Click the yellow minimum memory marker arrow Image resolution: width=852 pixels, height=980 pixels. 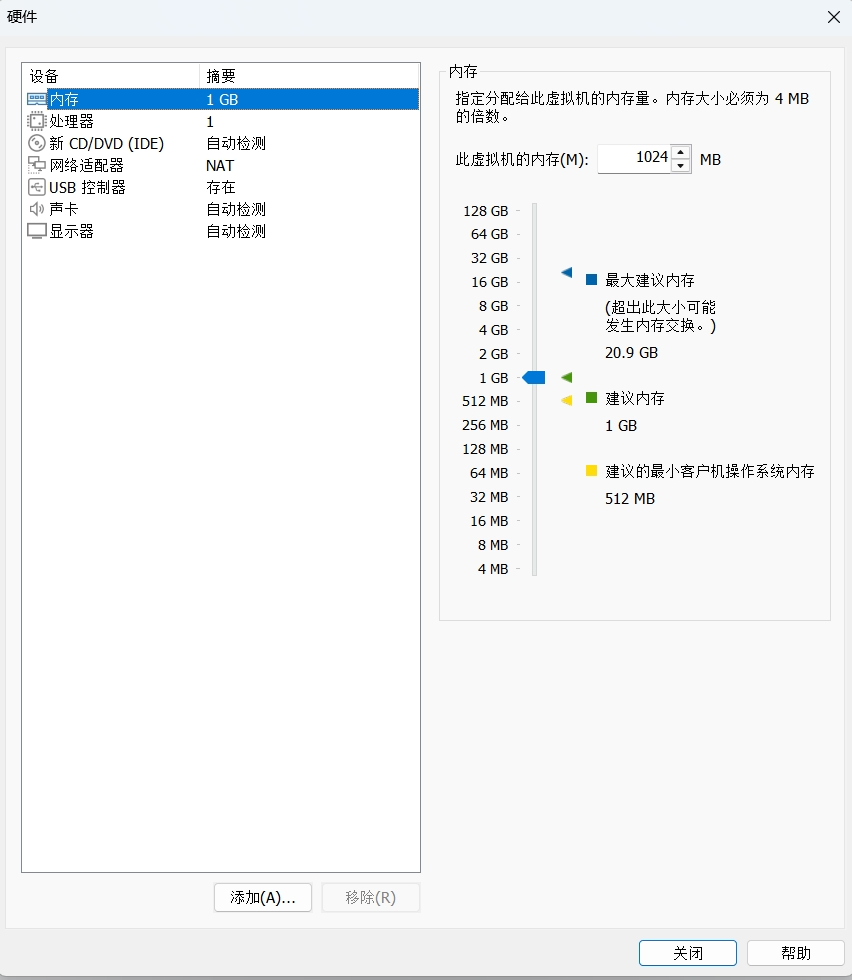[x=566, y=401]
